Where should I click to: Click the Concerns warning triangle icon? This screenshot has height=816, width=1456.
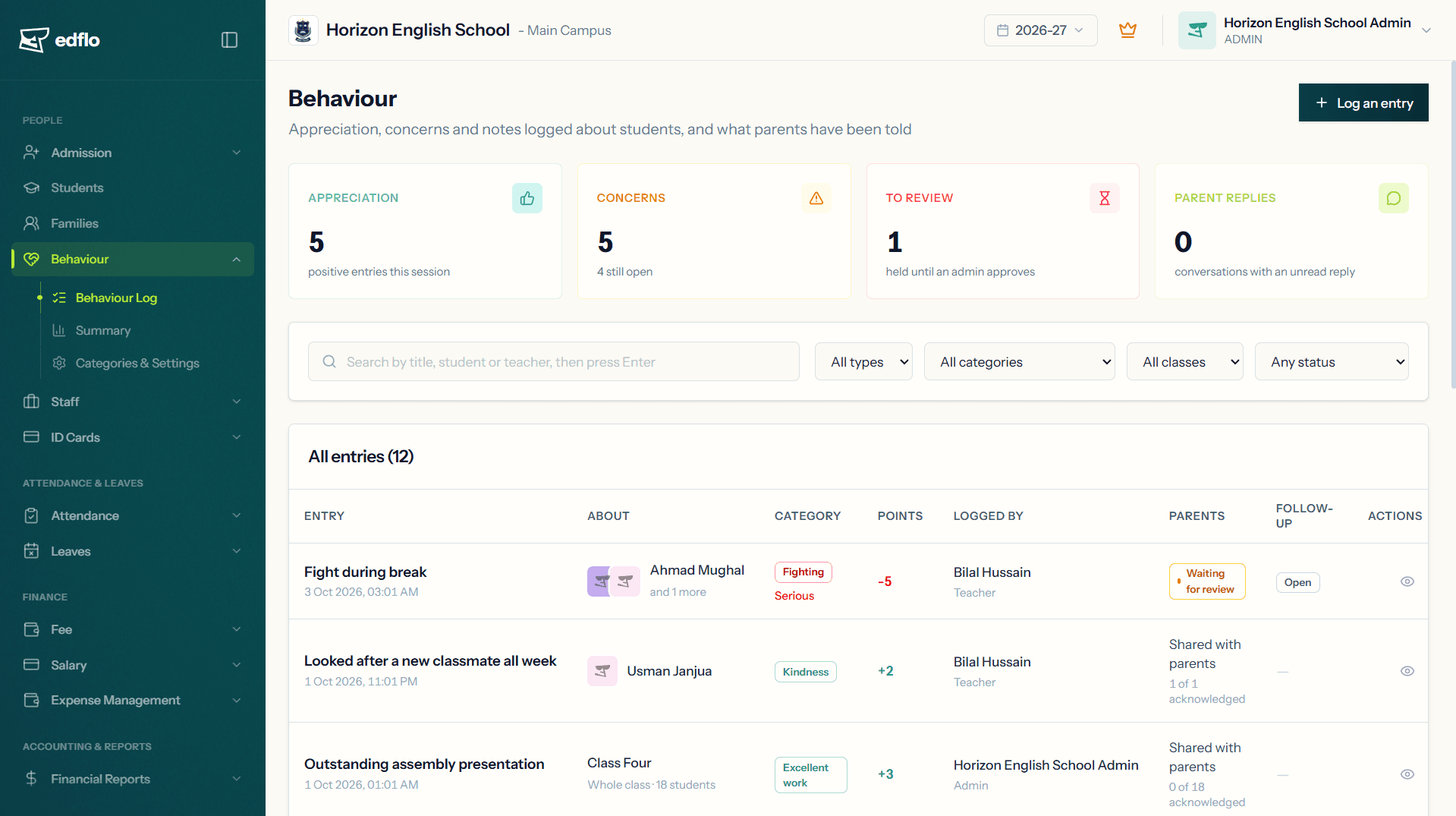[816, 198]
